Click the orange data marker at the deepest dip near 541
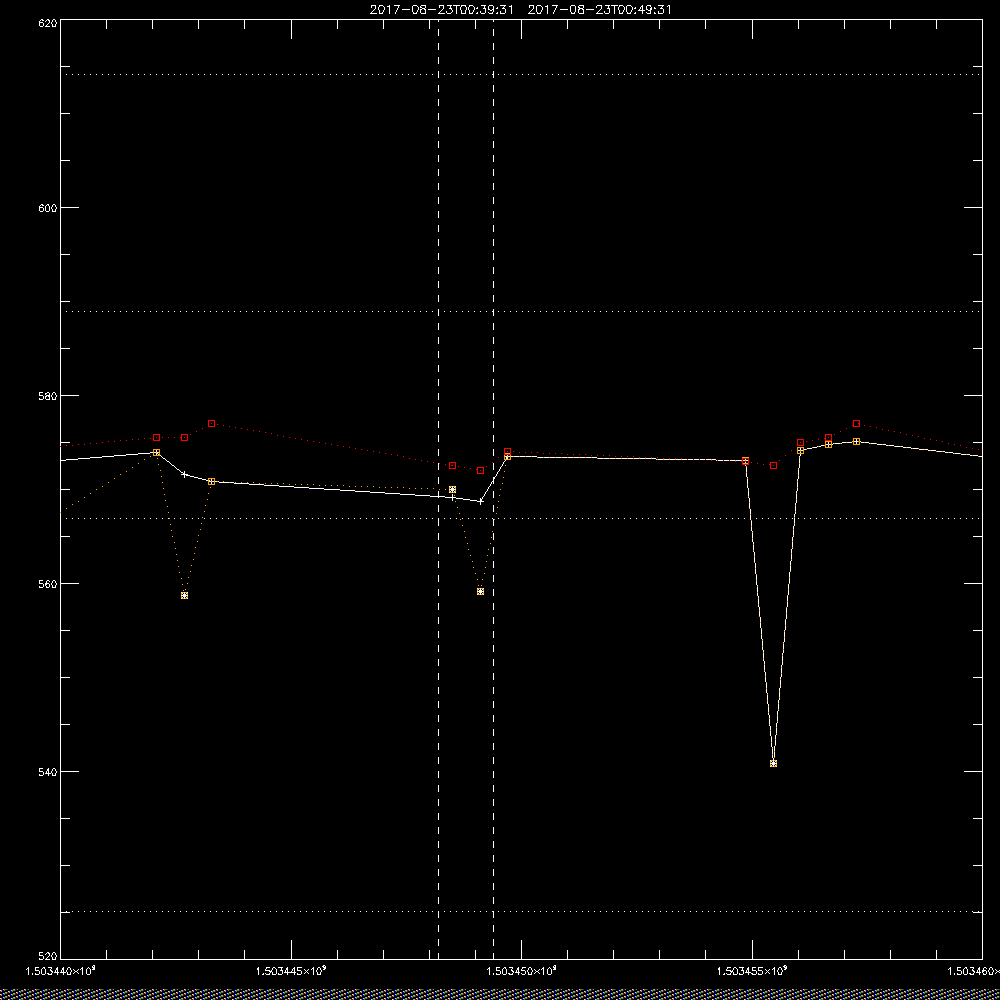This screenshot has height=1000, width=1000. point(774,763)
